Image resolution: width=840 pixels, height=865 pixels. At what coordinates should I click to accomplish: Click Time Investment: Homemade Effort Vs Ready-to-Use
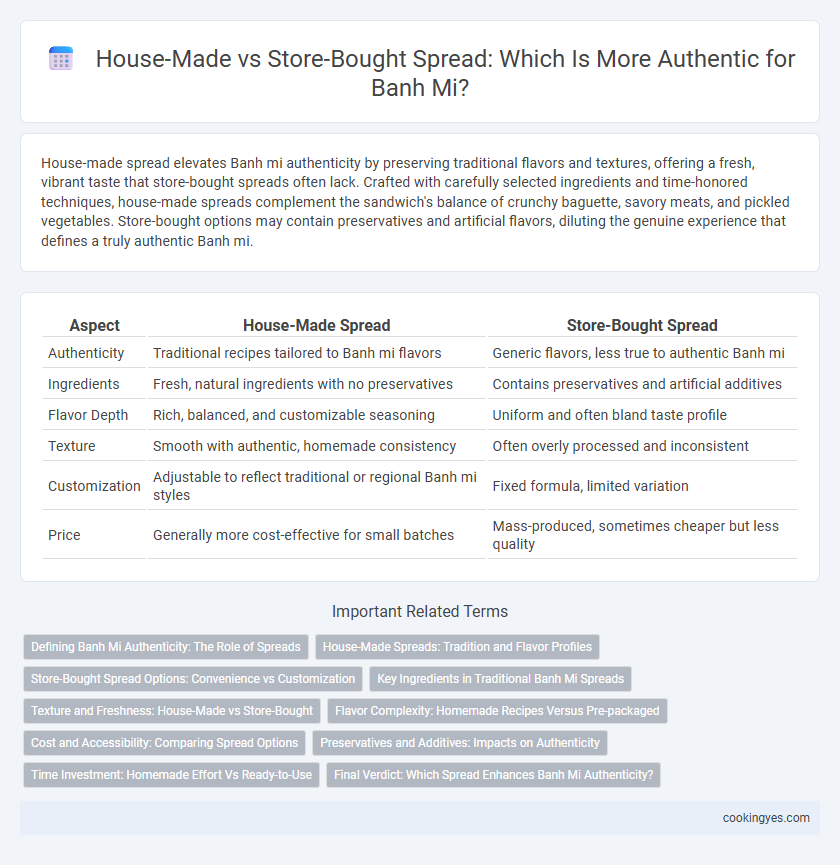(172, 775)
